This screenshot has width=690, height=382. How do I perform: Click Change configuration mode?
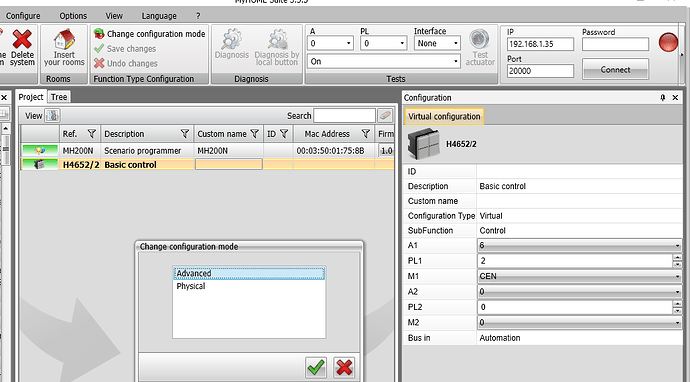pyautogui.click(x=150, y=34)
